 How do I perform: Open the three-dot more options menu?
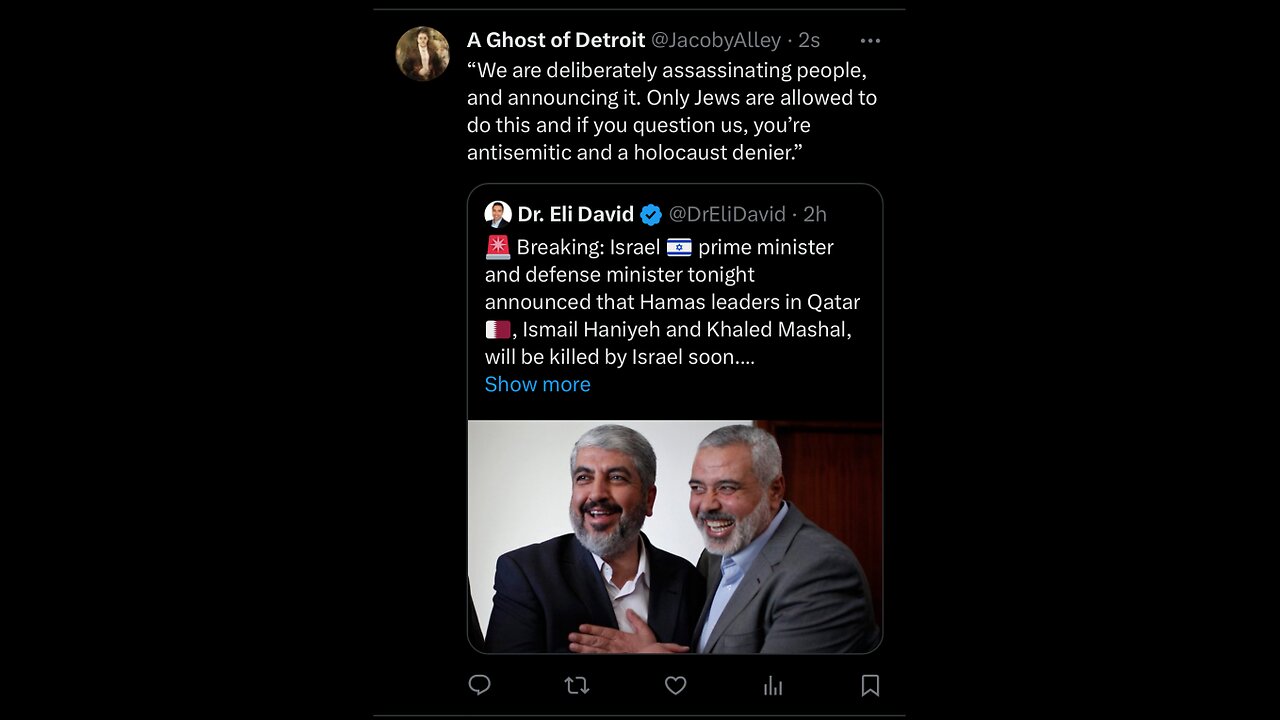tap(870, 41)
